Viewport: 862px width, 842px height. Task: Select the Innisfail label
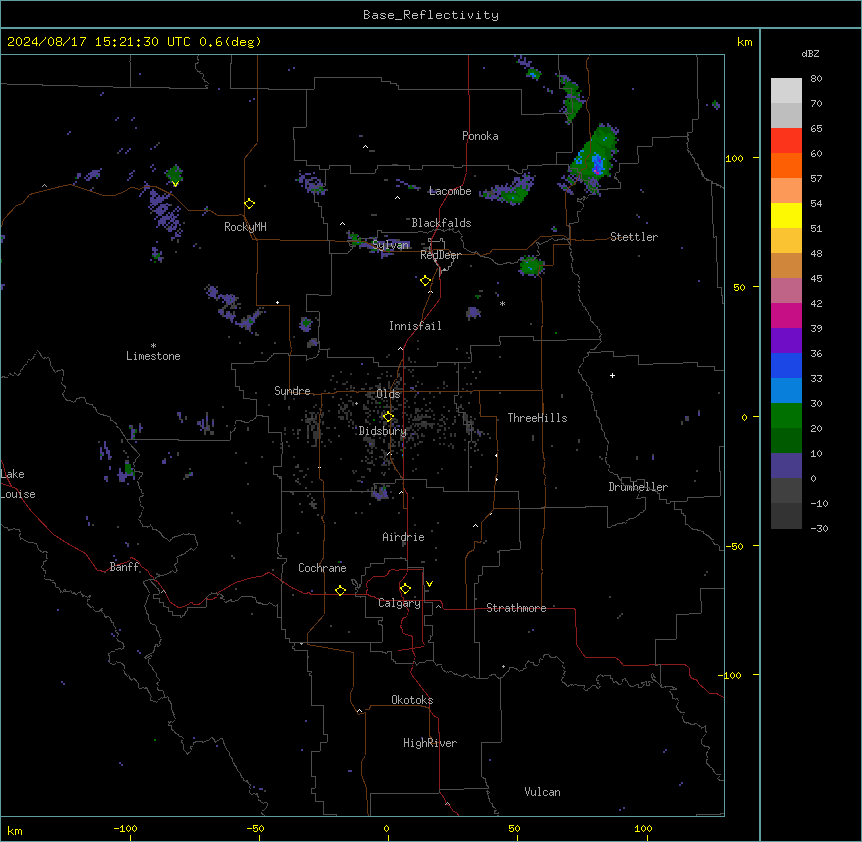415,326
